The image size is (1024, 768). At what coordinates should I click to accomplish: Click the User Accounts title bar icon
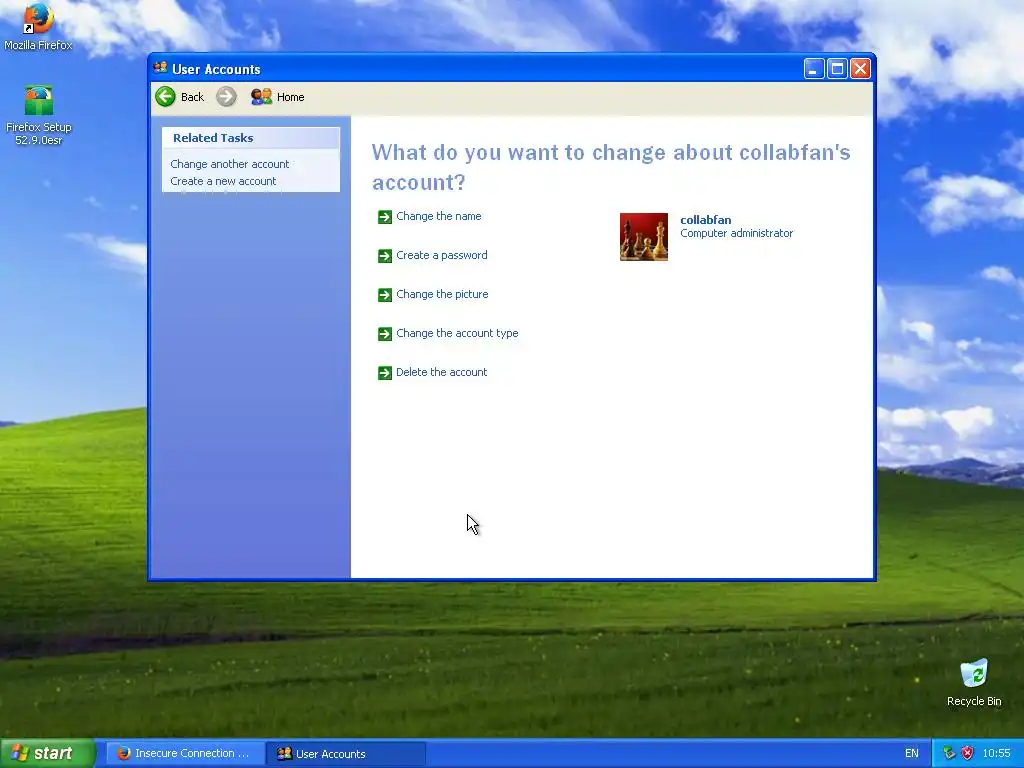160,68
